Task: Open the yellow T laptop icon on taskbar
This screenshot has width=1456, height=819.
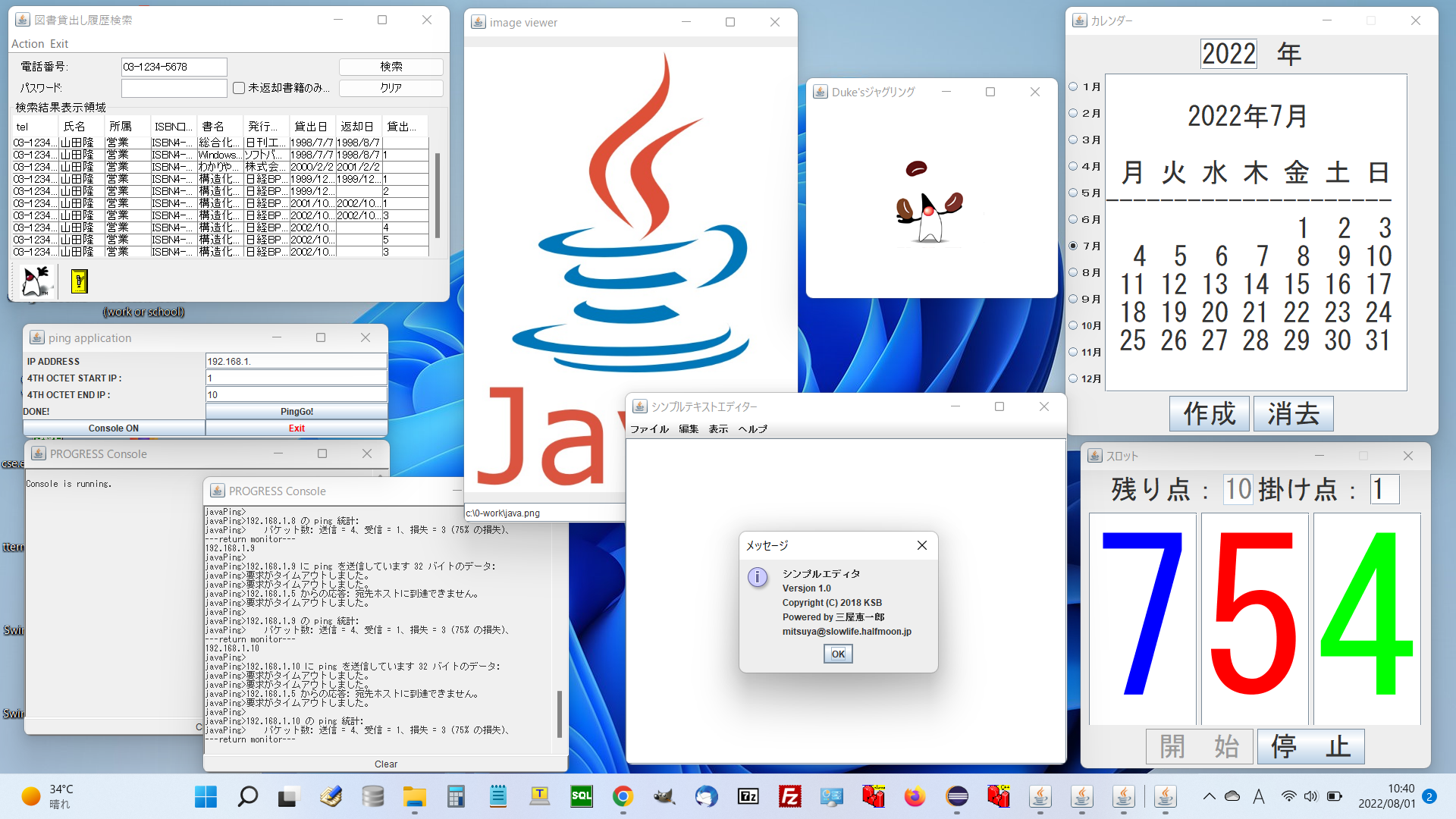Action: click(539, 796)
